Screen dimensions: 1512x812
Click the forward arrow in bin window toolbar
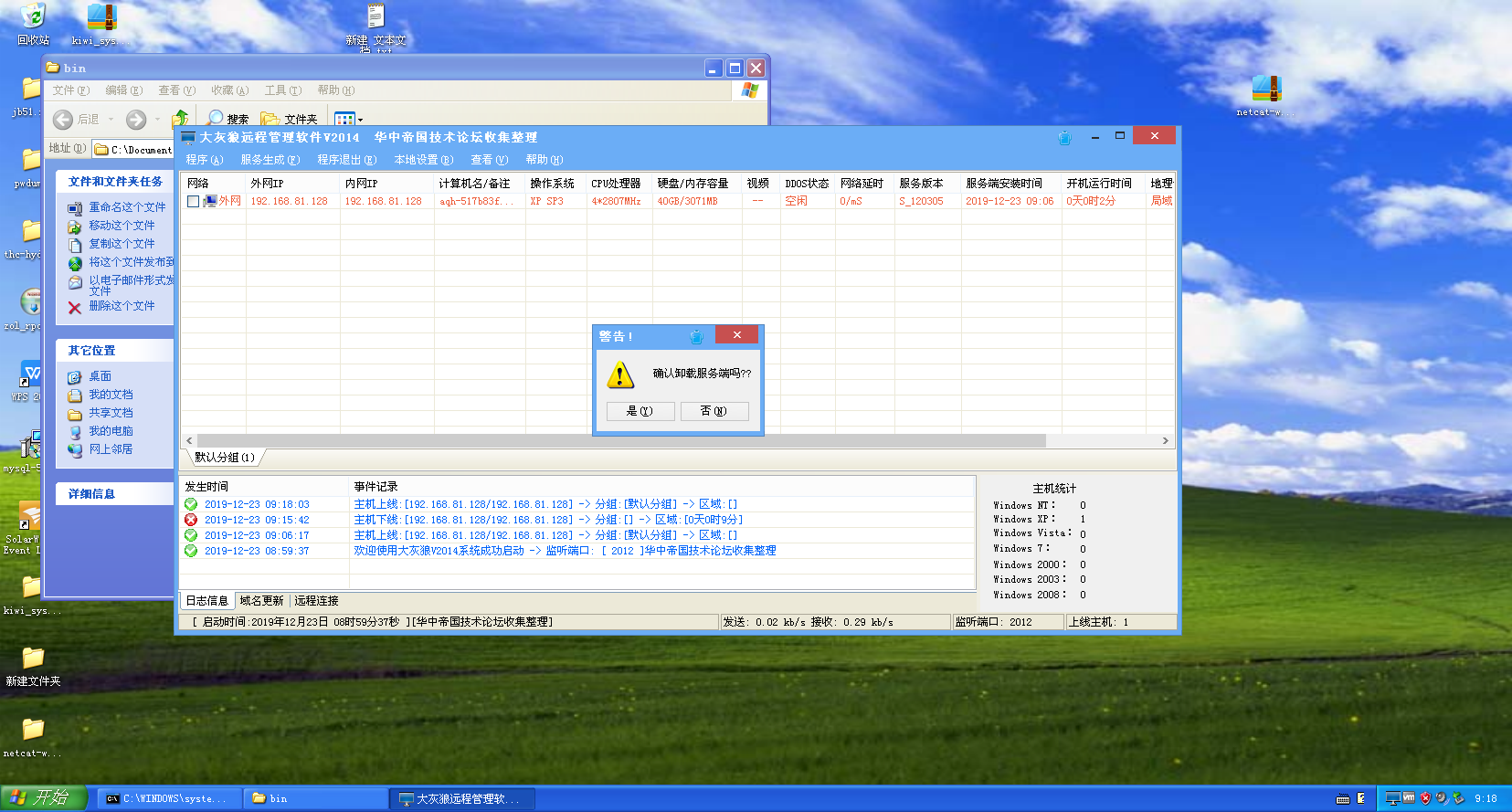pos(136,120)
